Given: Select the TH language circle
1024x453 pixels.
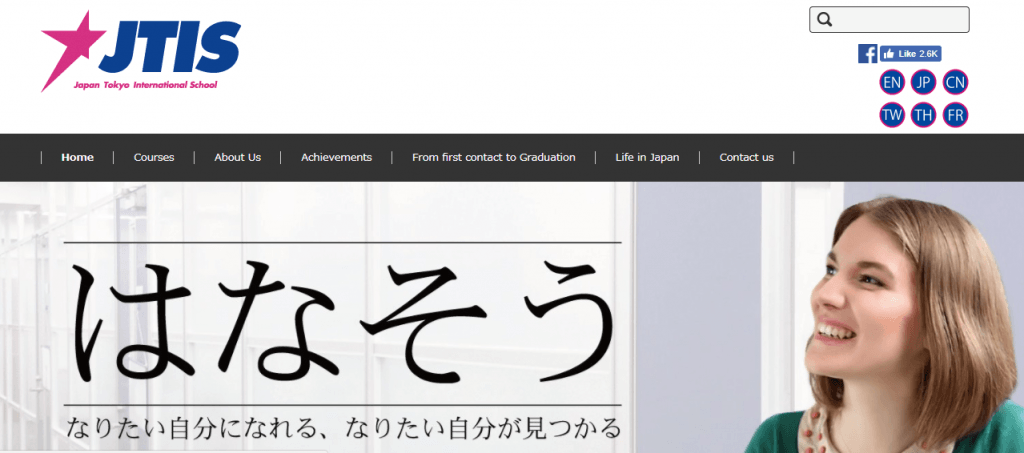Looking at the screenshot, I should coord(923,115).
